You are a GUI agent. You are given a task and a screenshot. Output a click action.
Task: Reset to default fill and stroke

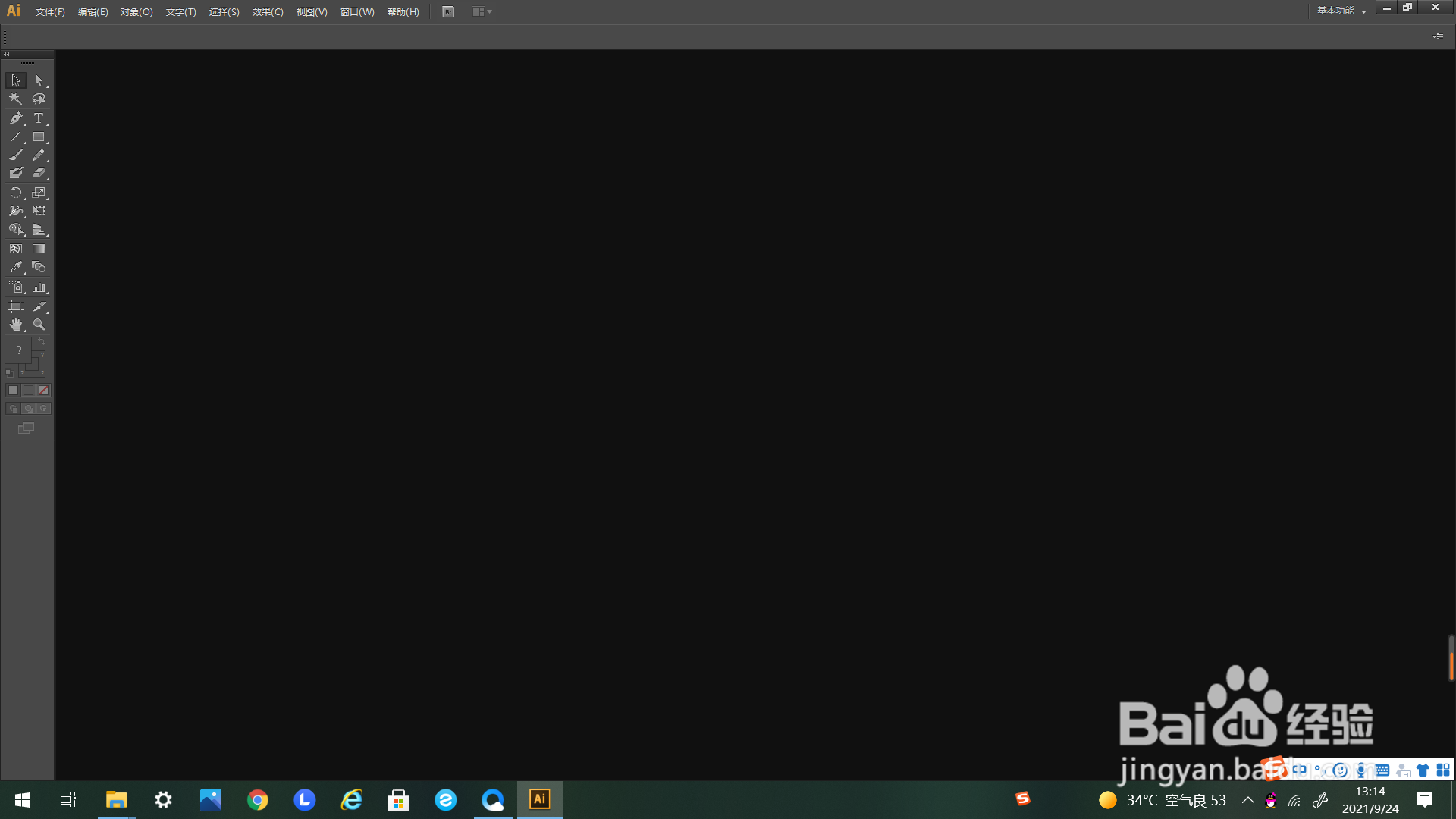point(9,372)
